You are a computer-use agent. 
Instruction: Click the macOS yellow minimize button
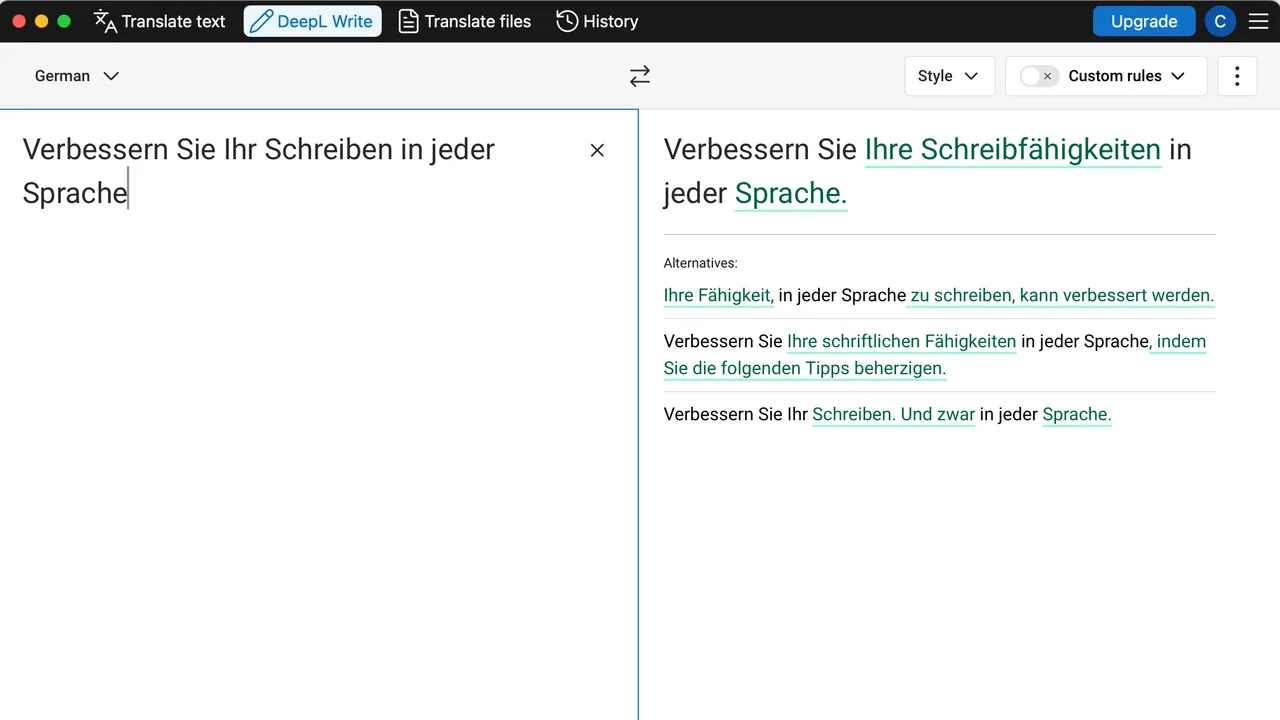point(41,21)
